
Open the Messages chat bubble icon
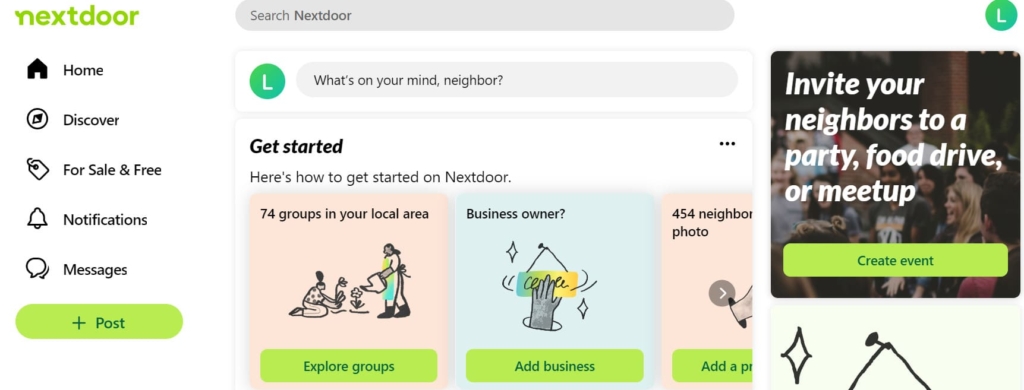(x=37, y=269)
